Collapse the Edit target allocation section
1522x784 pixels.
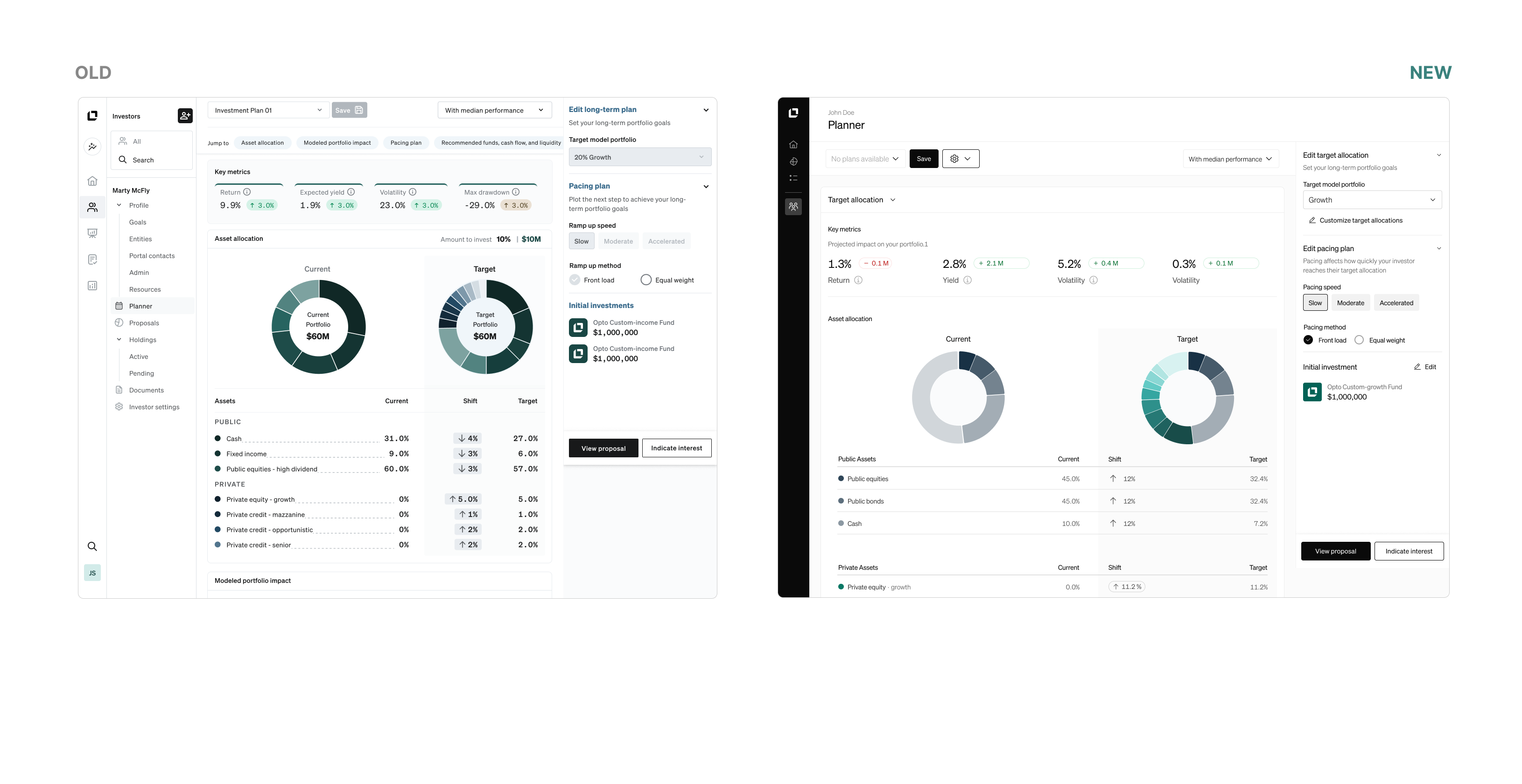tap(1439, 155)
